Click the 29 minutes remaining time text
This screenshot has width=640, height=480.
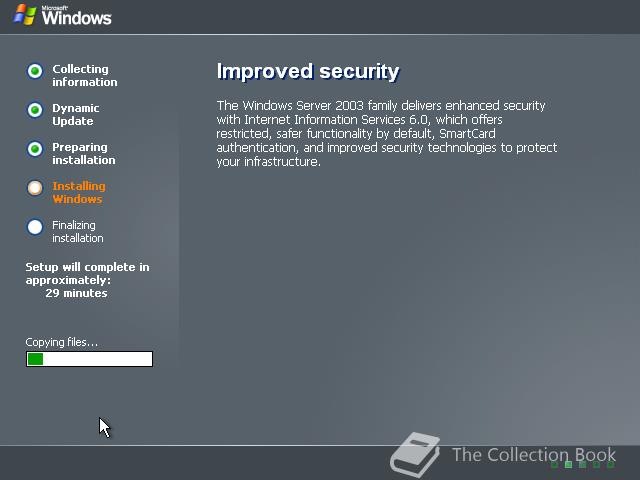click(x=76, y=293)
